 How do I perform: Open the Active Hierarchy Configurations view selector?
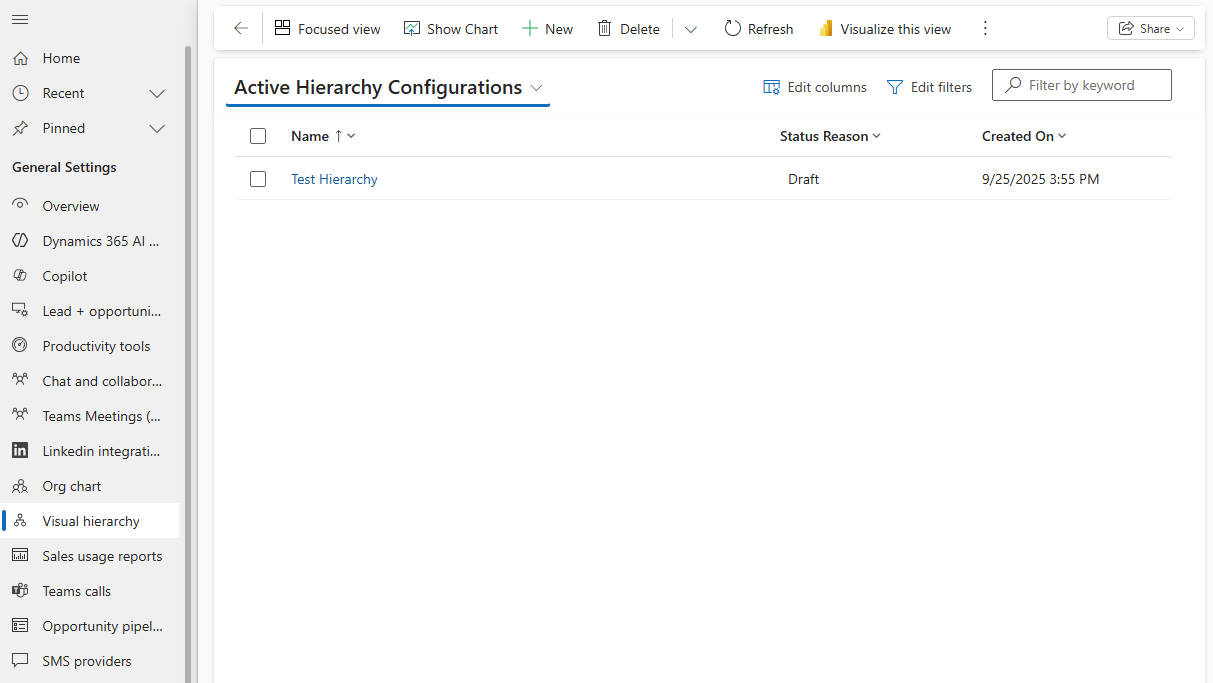[538, 88]
